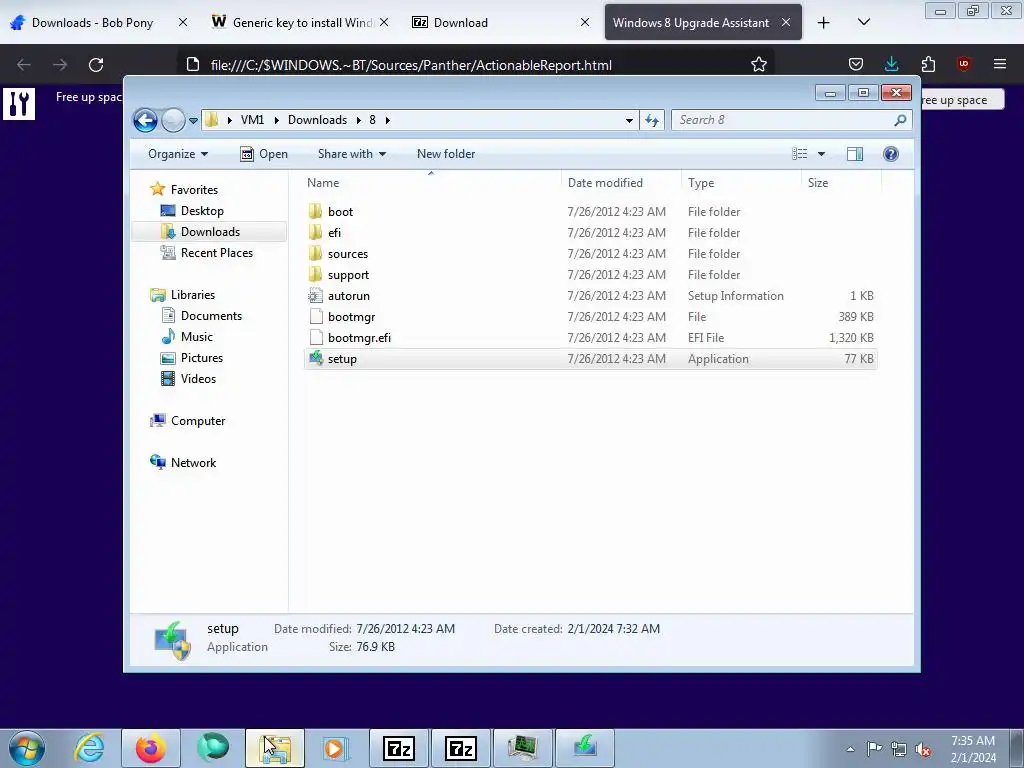
Task: Open a new Firefox tab
Action: (824, 23)
